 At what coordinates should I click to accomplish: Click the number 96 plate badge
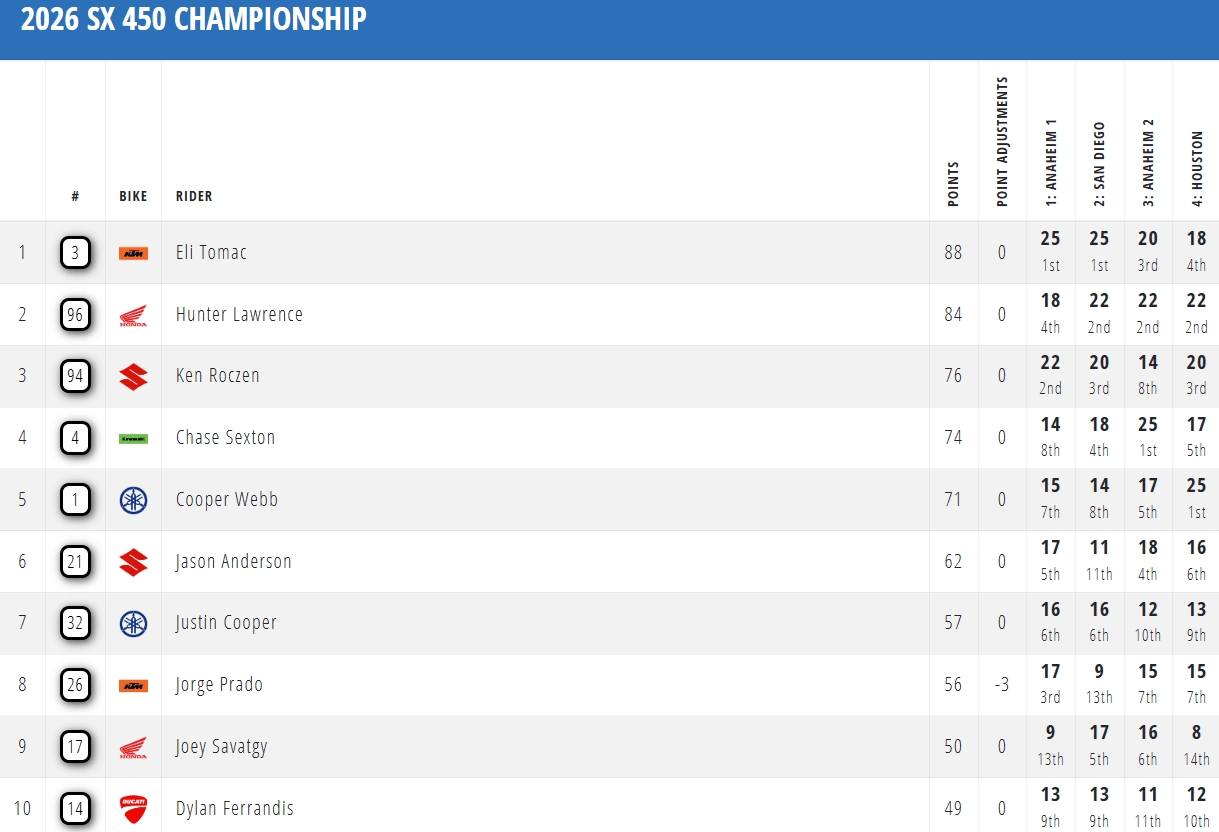click(75, 315)
